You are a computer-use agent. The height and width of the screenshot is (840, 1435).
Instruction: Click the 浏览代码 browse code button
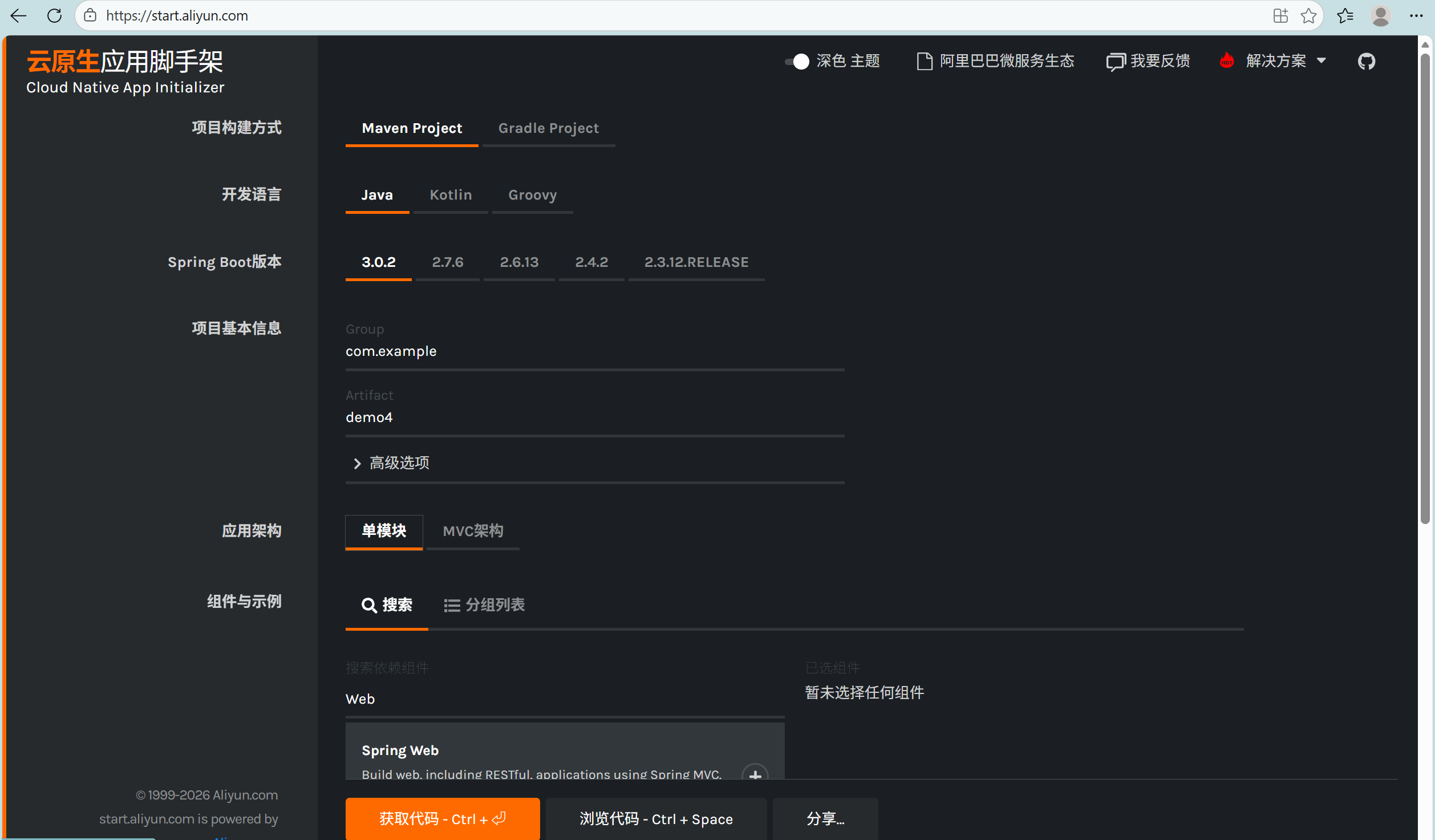tap(656, 818)
